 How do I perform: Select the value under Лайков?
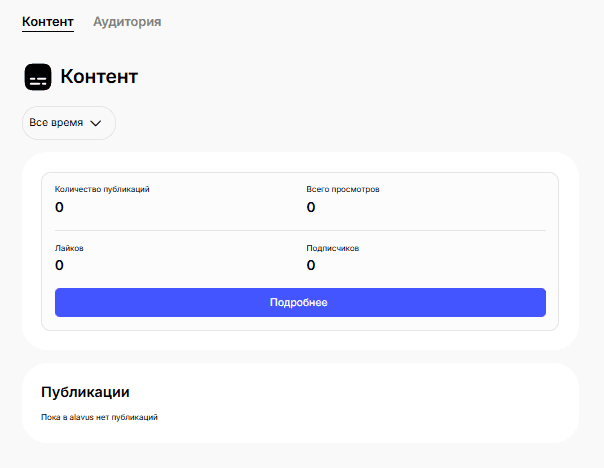tap(59, 265)
